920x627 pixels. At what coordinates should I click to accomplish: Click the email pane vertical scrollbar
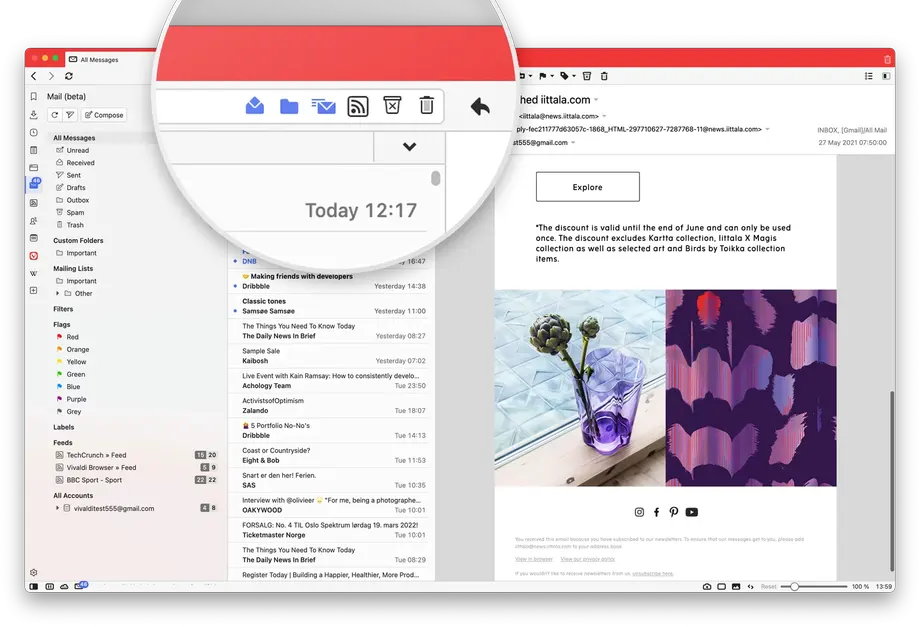[x=892, y=482]
